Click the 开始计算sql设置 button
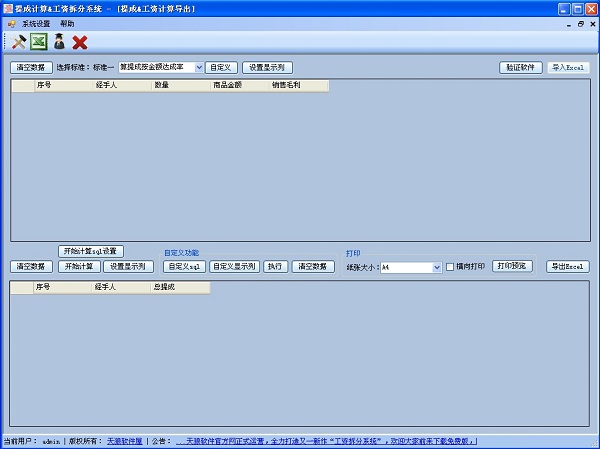The height and width of the screenshot is (449, 600). [91, 251]
